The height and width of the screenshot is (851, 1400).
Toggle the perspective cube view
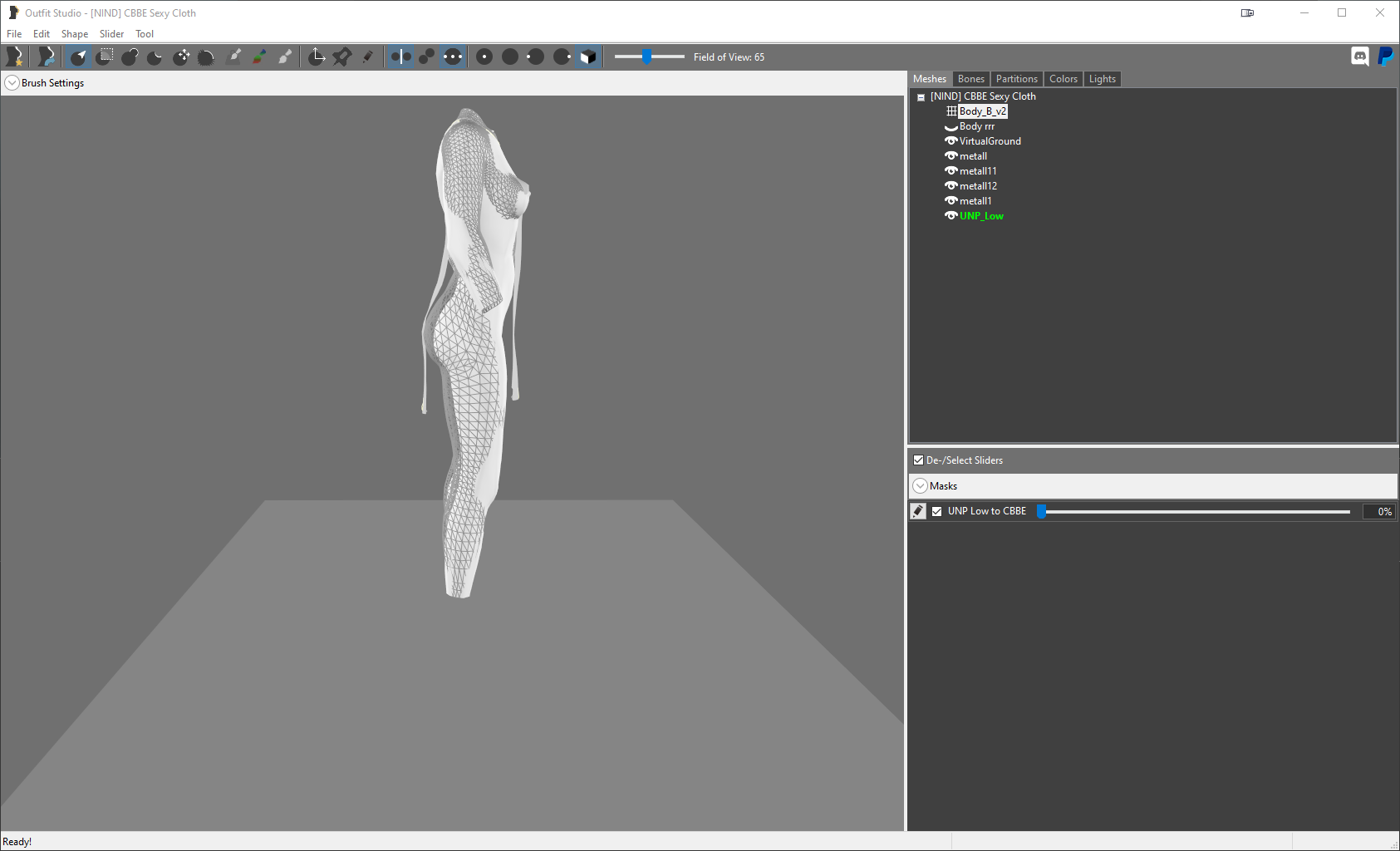pos(588,57)
